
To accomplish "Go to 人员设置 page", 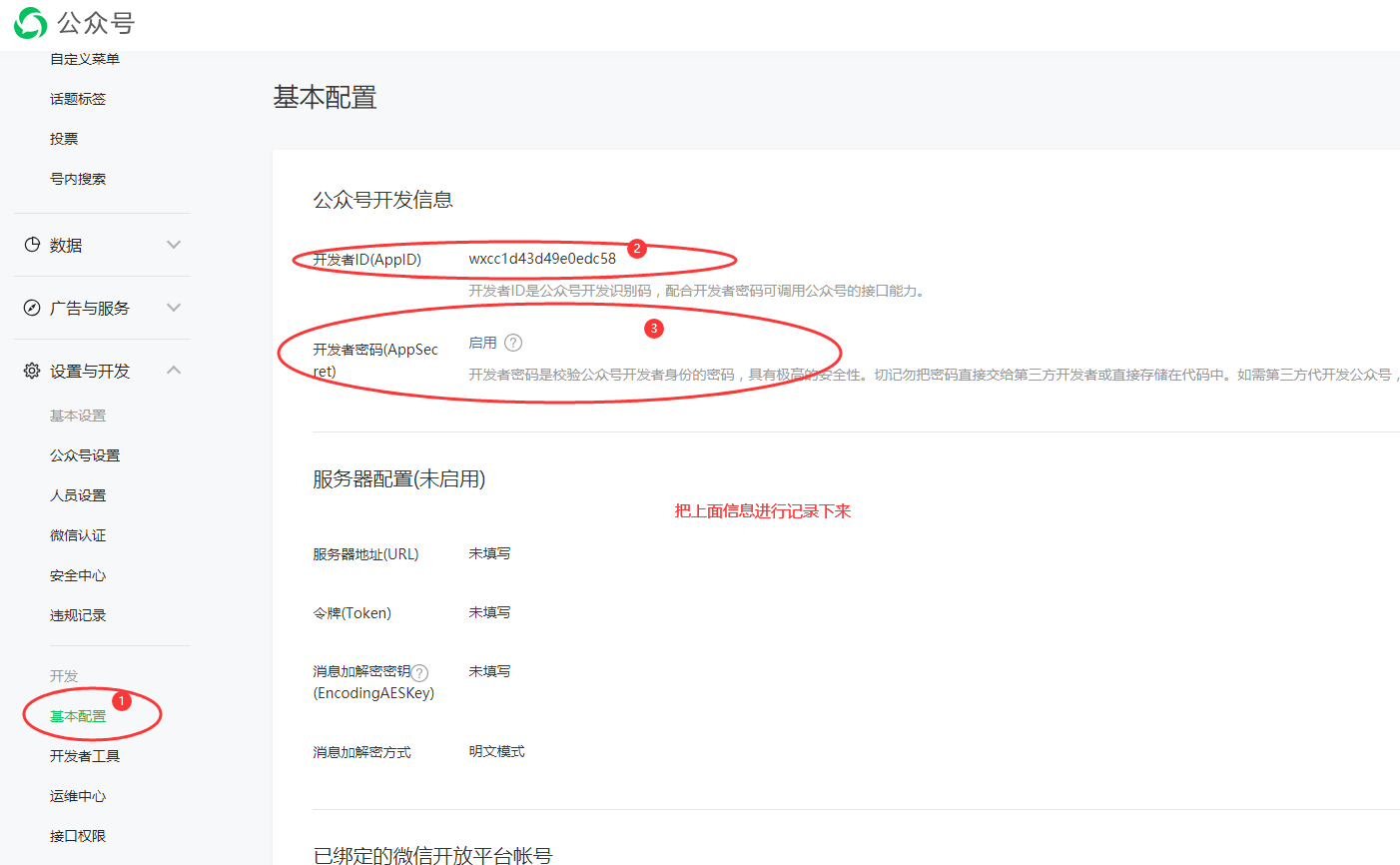I will [78, 495].
